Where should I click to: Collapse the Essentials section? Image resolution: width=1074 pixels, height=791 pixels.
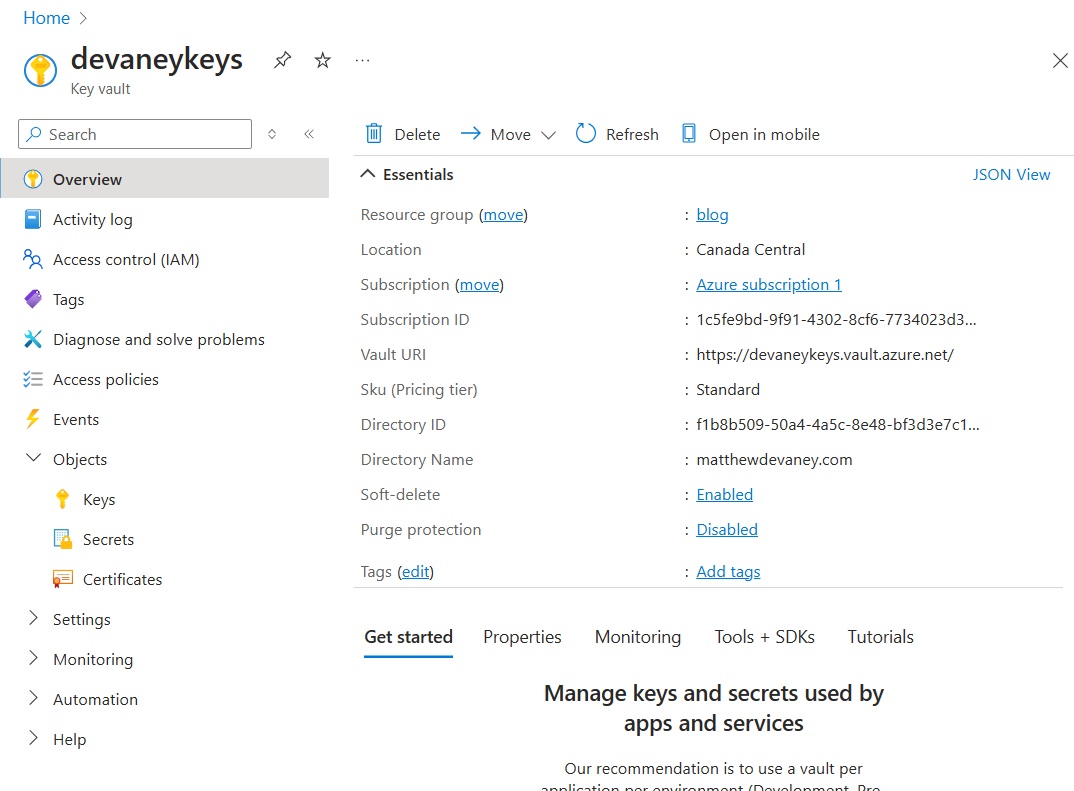[x=369, y=174]
